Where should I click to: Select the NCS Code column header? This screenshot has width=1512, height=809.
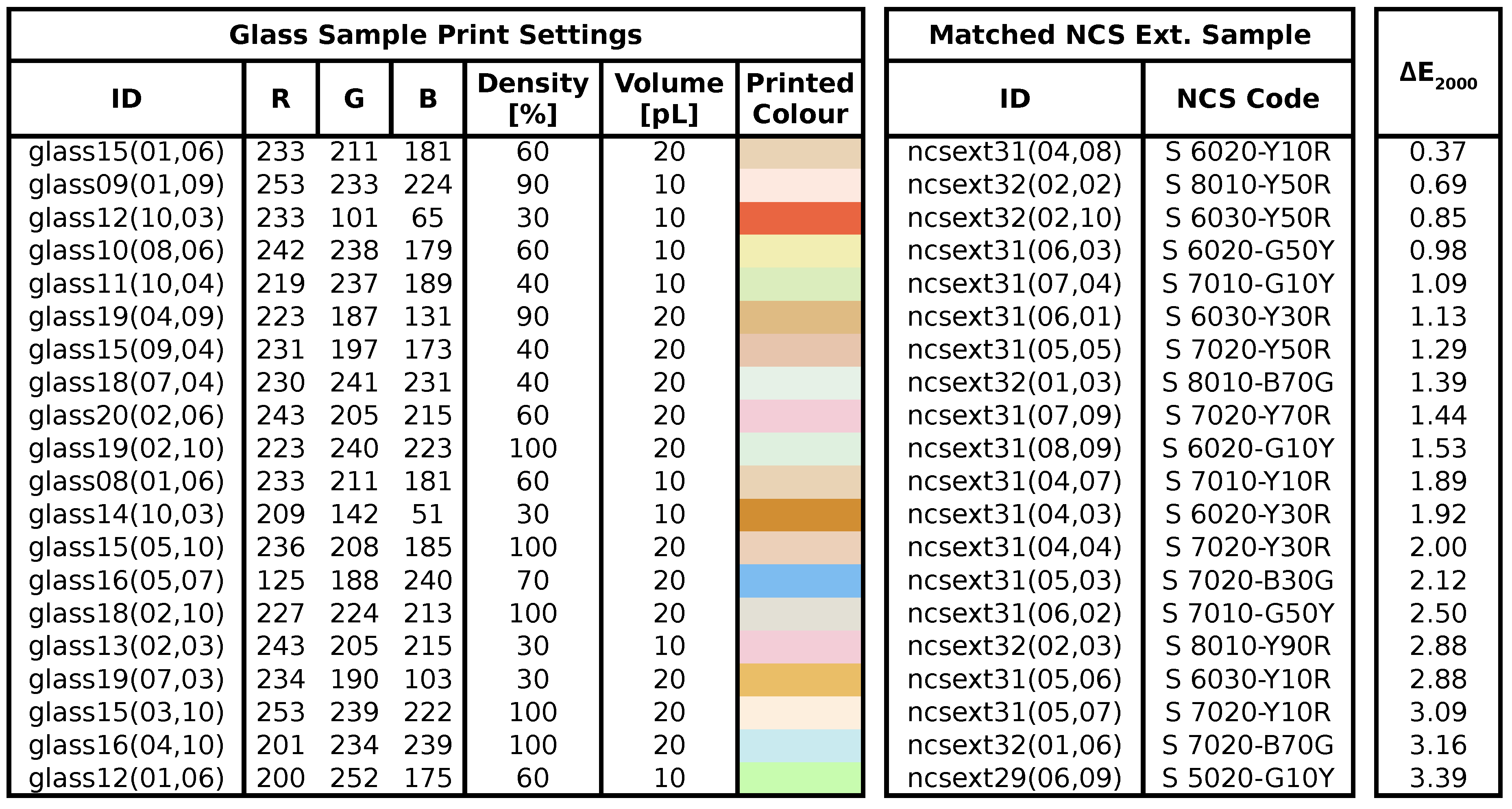click(1248, 98)
